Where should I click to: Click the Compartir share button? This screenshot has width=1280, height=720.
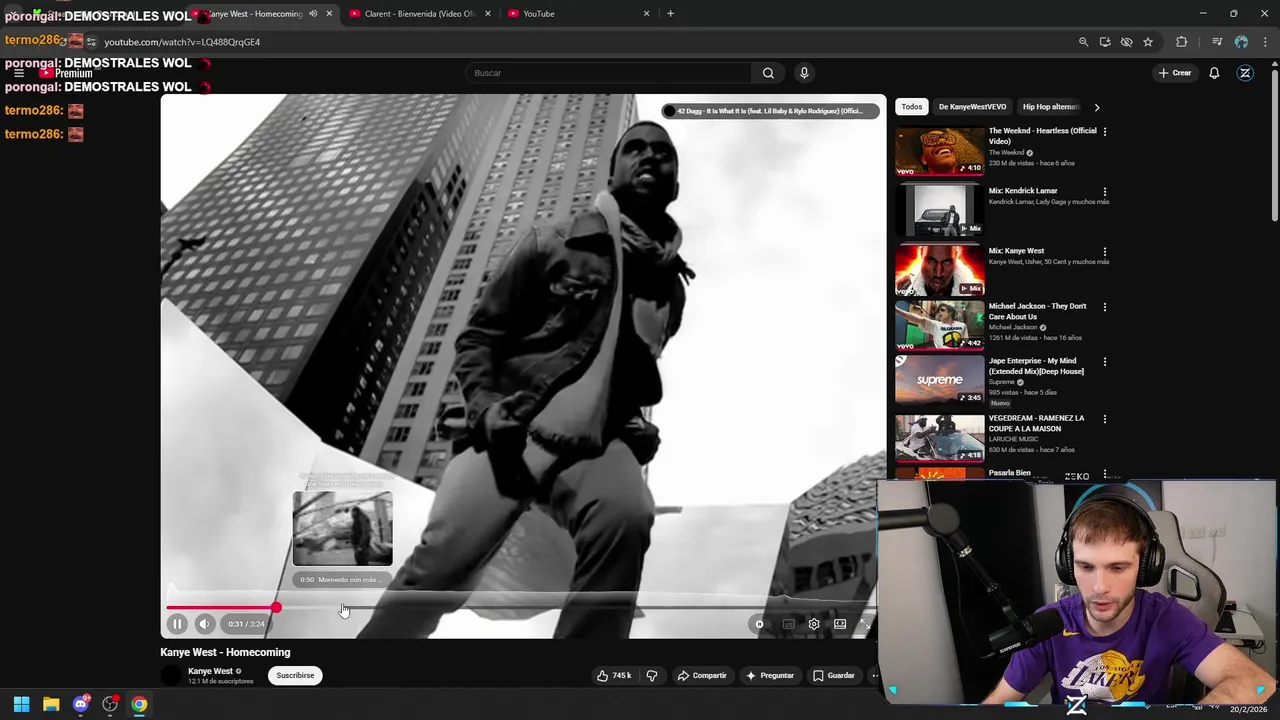click(702, 676)
